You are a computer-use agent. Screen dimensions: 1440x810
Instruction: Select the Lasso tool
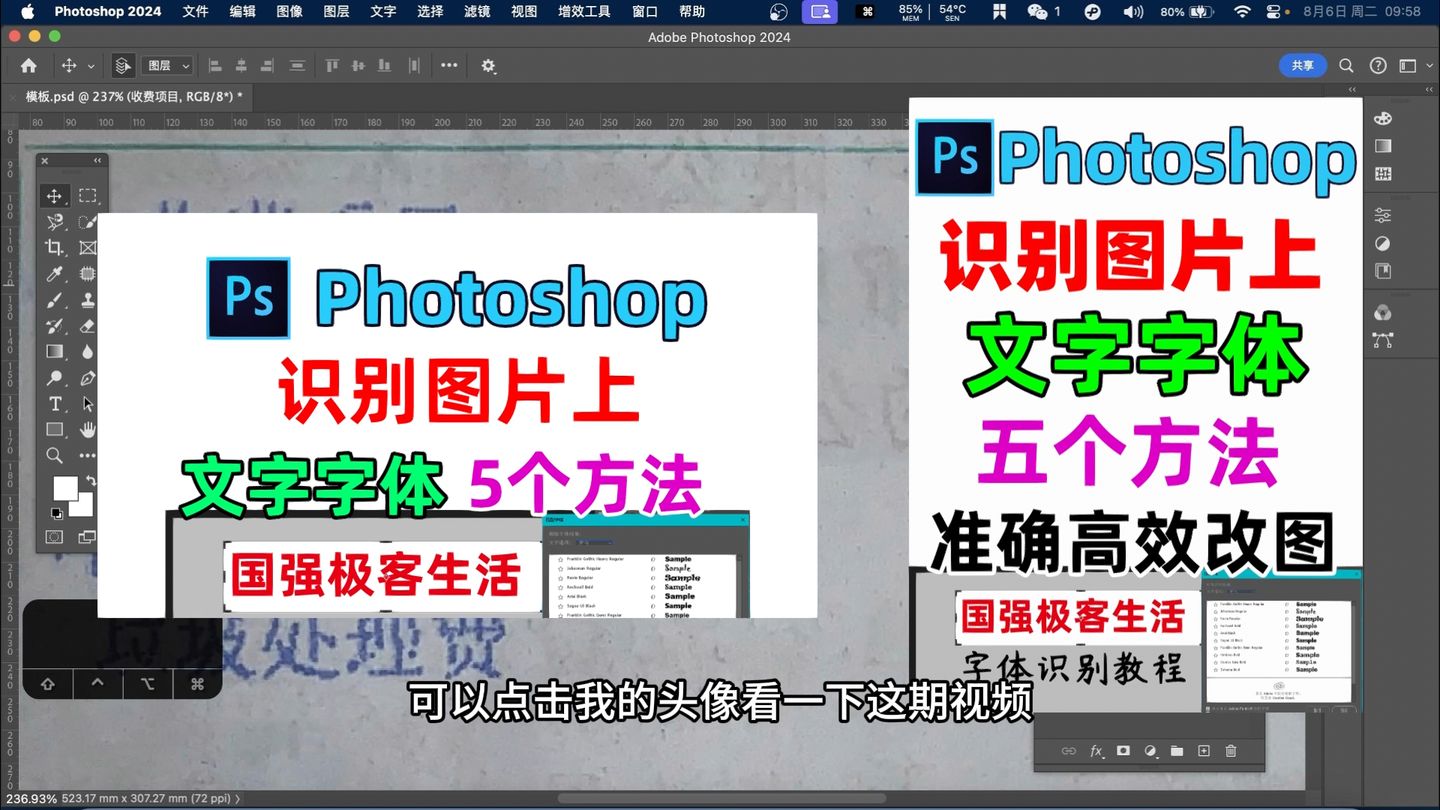(x=55, y=222)
